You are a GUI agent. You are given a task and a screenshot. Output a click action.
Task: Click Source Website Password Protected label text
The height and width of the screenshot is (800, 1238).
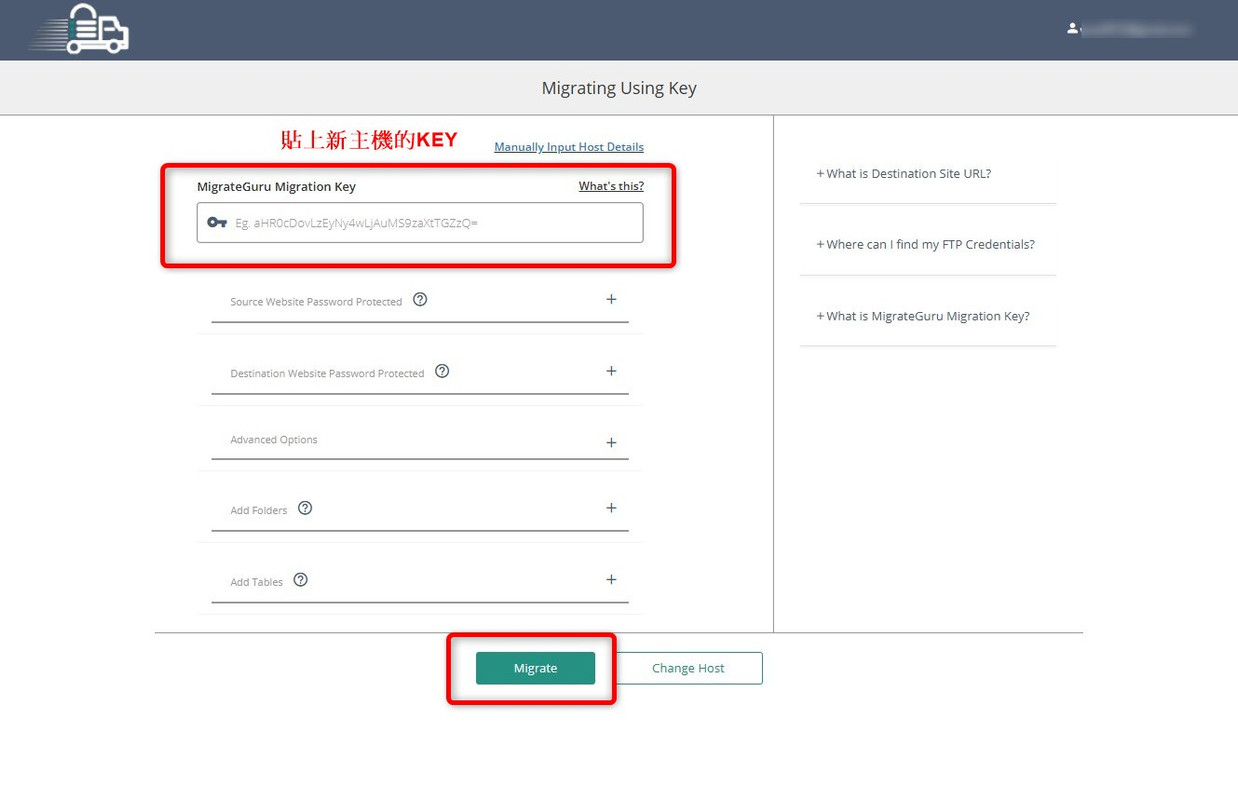[316, 302]
